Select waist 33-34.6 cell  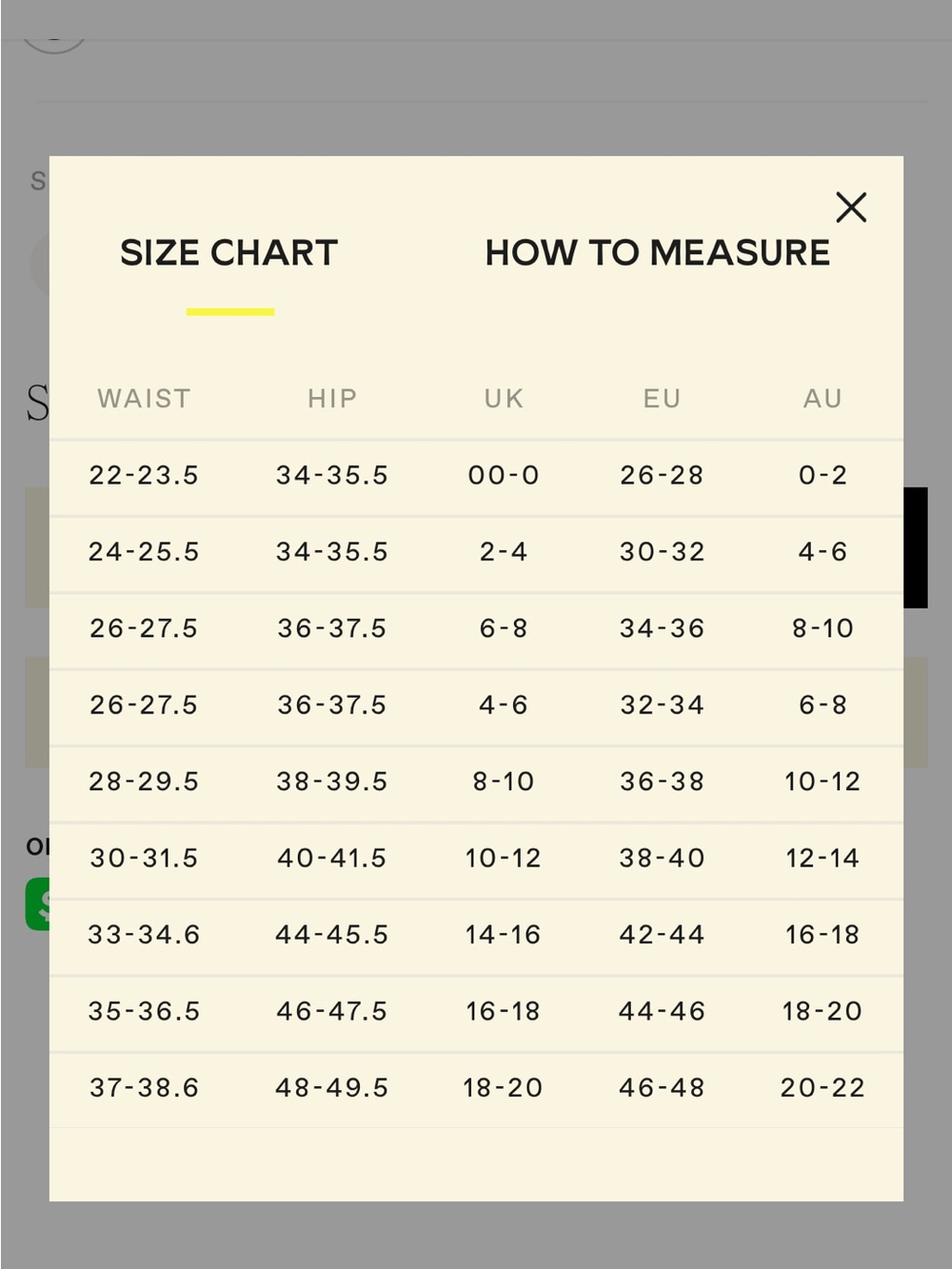144,935
